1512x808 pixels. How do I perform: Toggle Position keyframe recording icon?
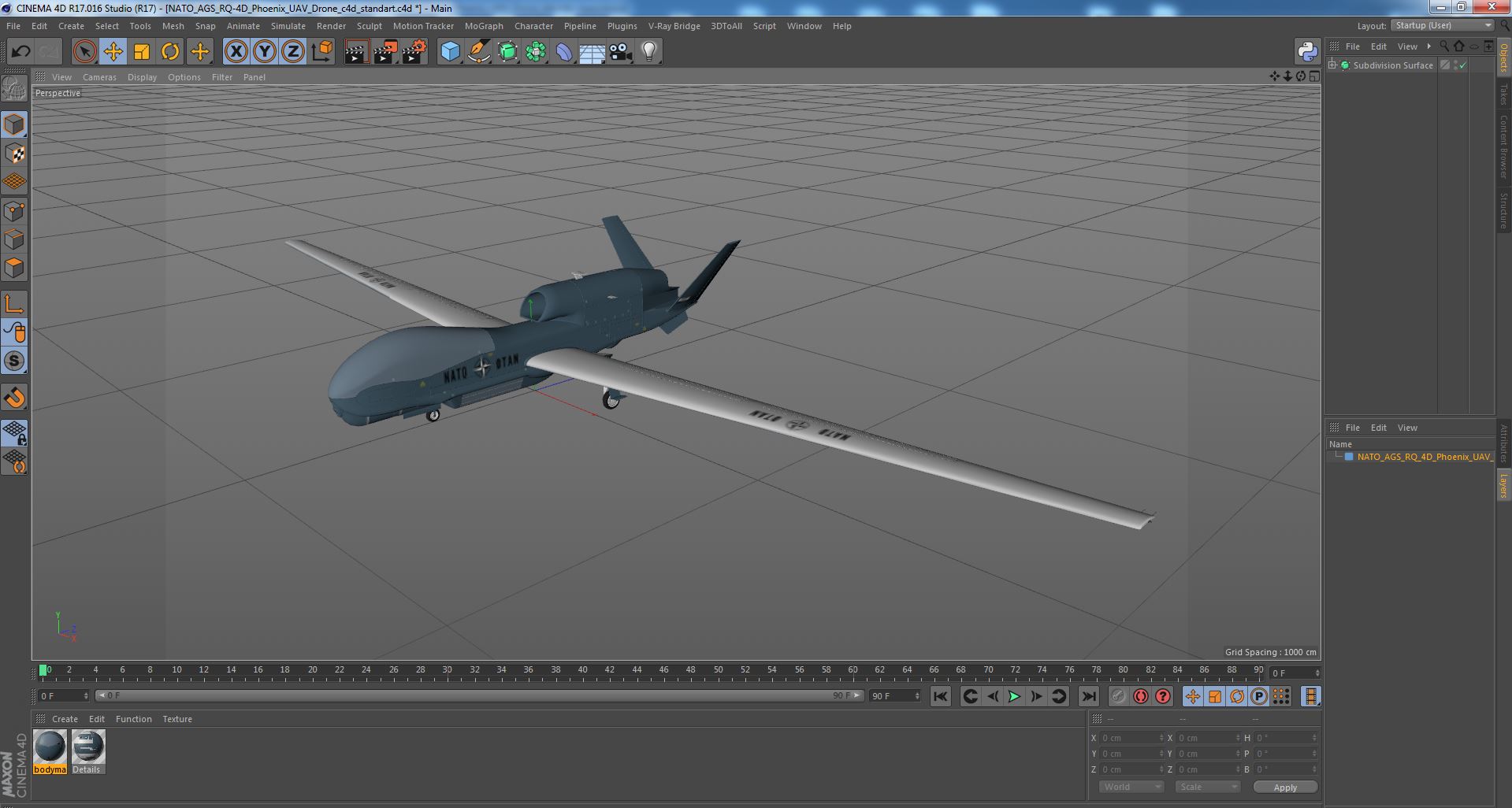pos(1192,696)
